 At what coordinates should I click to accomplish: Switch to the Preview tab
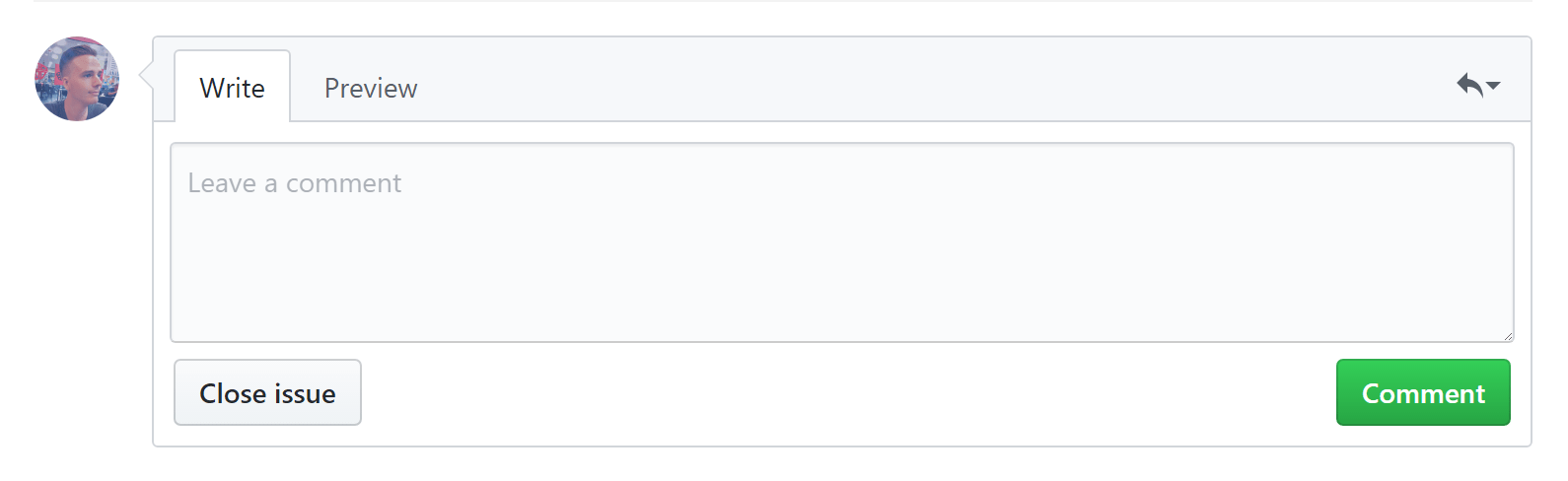click(x=371, y=88)
